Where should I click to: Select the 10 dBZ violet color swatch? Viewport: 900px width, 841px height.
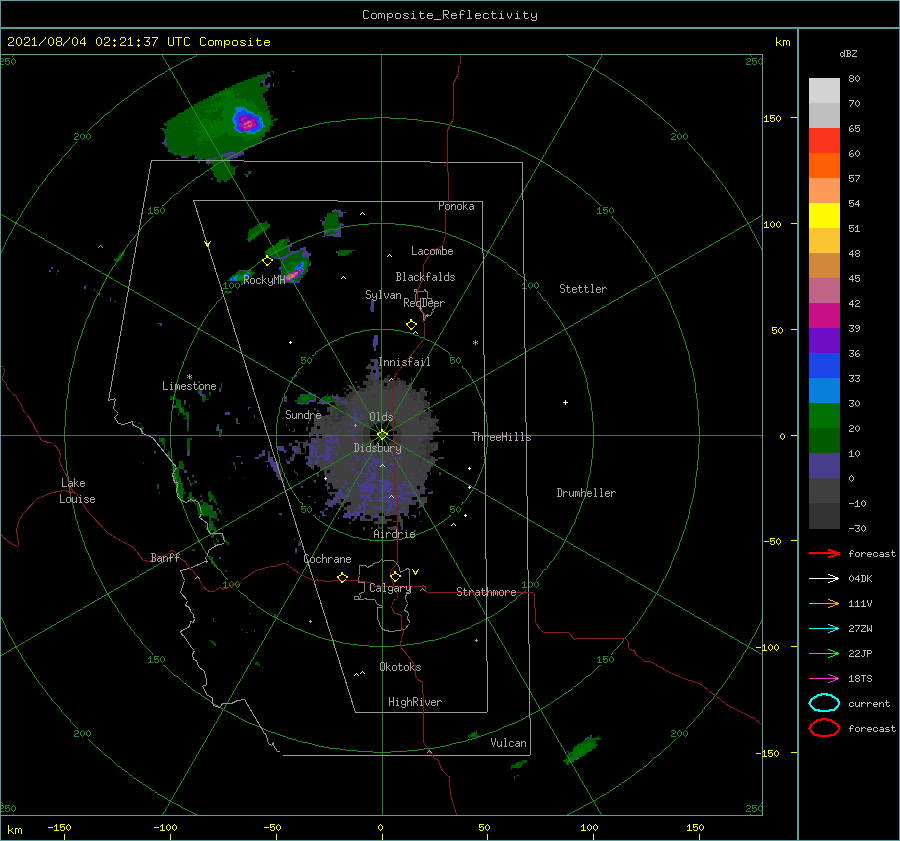[x=824, y=466]
